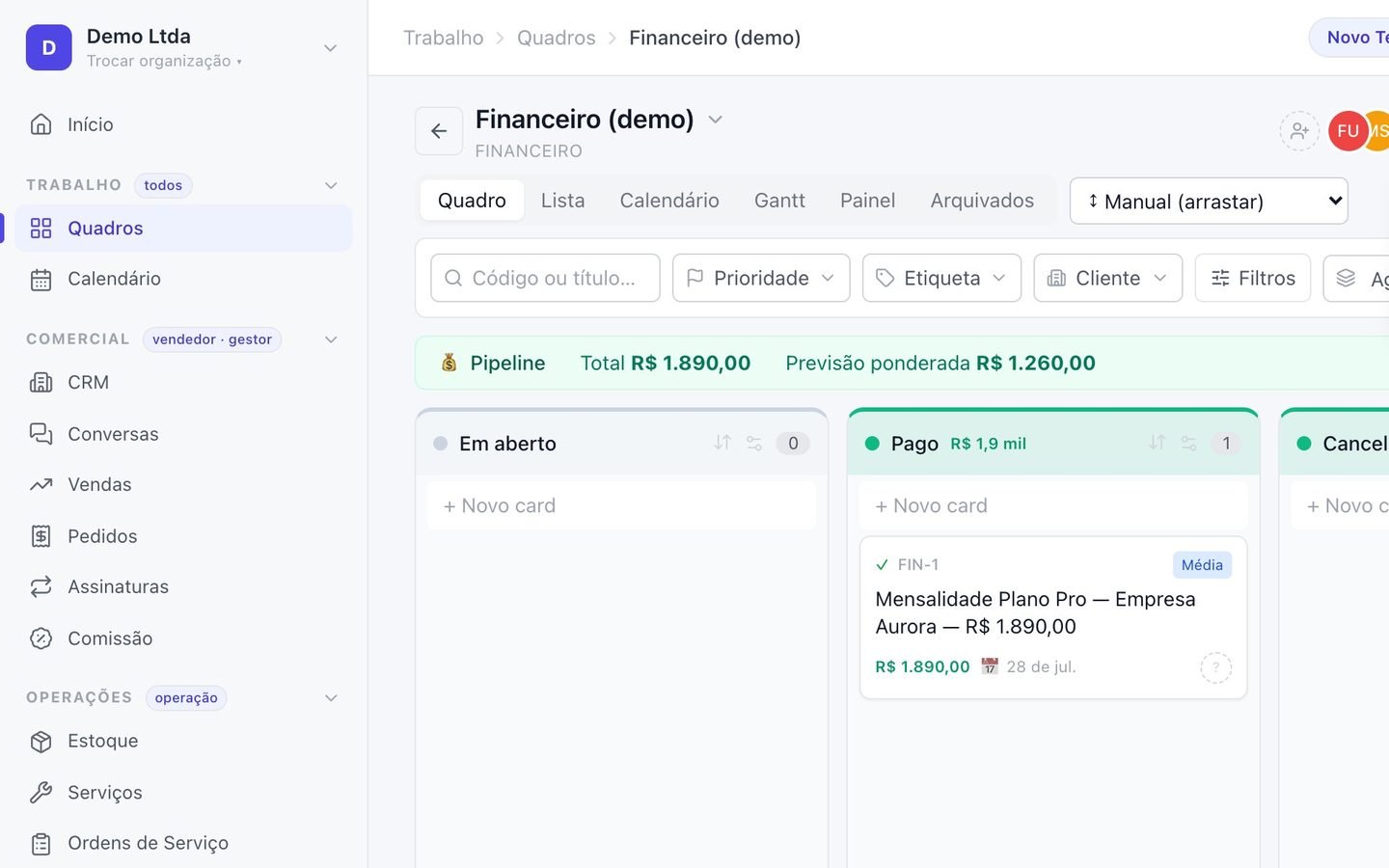This screenshot has height=868, width=1389.
Task: Open Conversas in the sidebar
Action: tap(183, 434)
